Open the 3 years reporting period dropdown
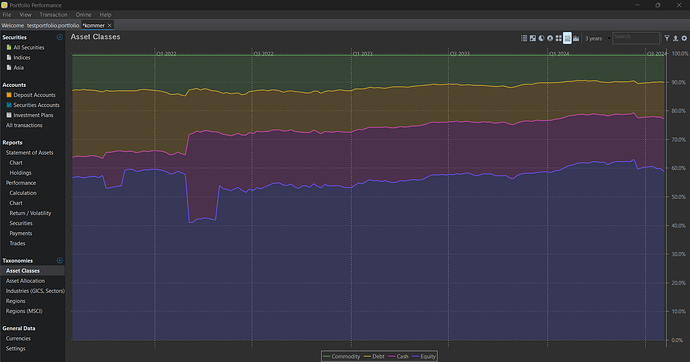The width and height of the screenshot is (690, 362). (597, 39)
